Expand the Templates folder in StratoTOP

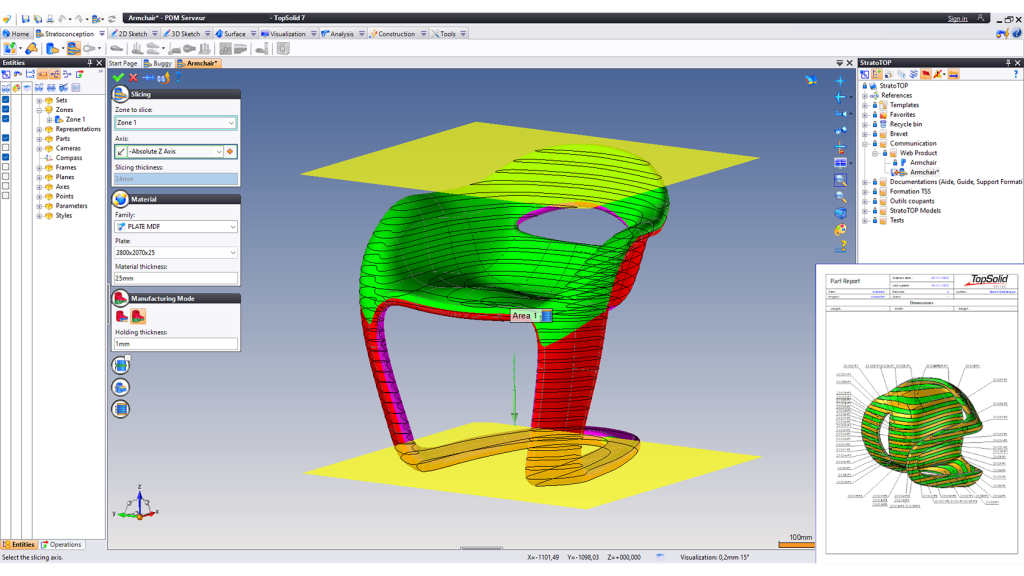click(865, 105)
